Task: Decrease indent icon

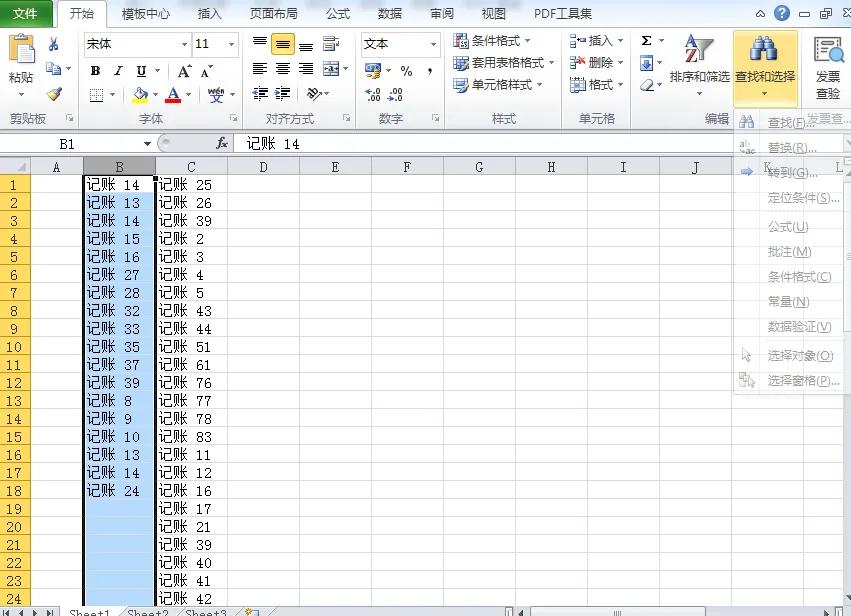Action: click(x=259, y=94)
